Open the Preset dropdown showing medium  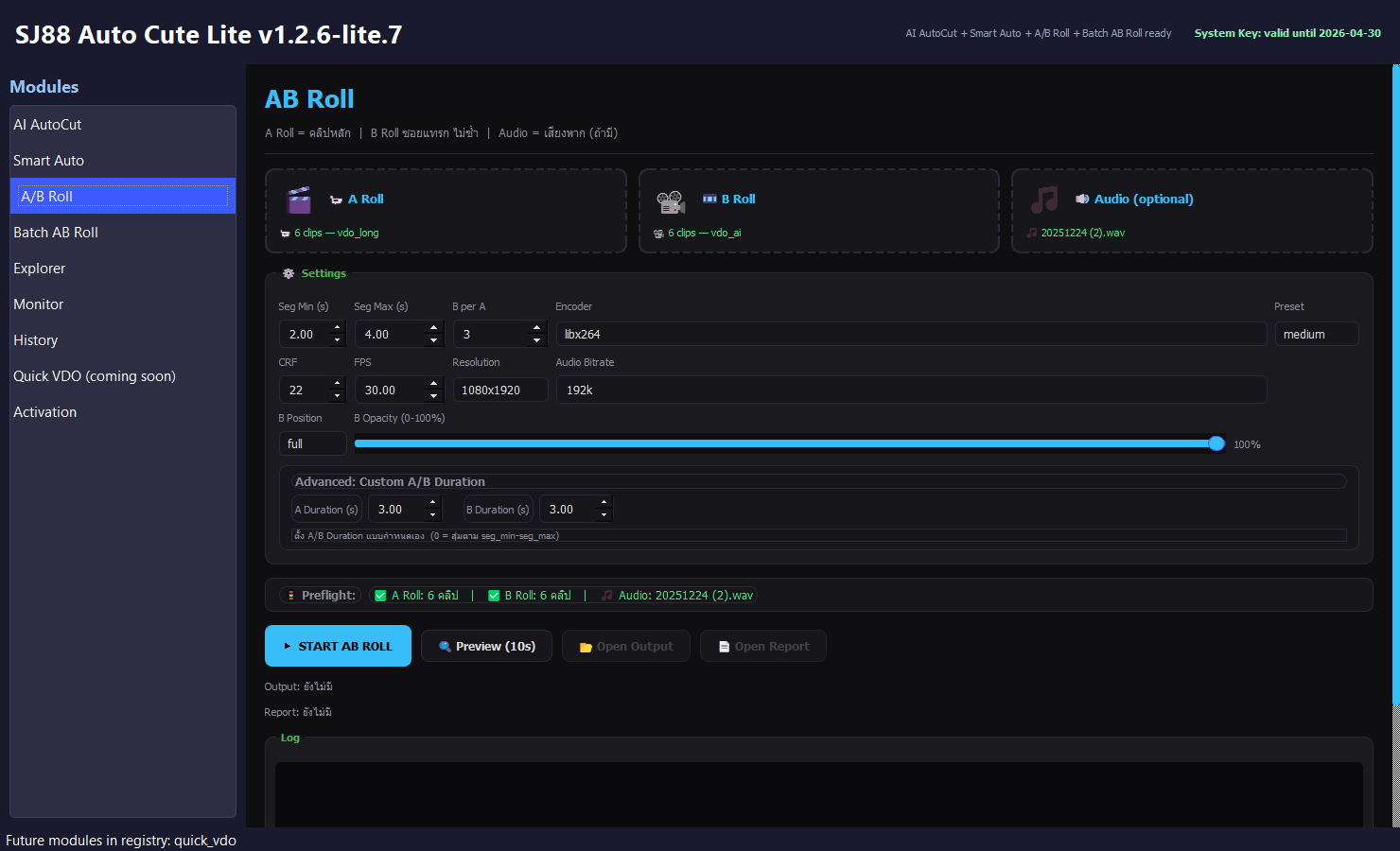click(x=1317, y=334)
